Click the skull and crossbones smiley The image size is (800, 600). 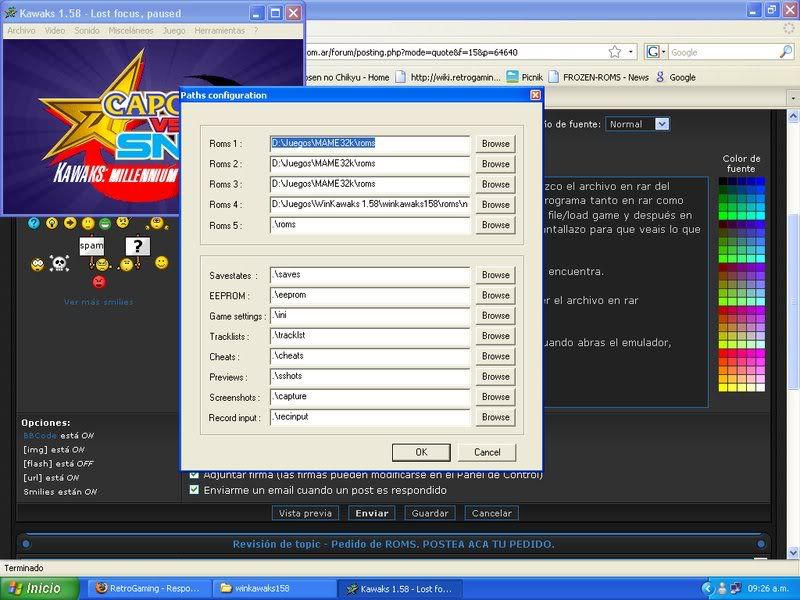coord(60,264)
